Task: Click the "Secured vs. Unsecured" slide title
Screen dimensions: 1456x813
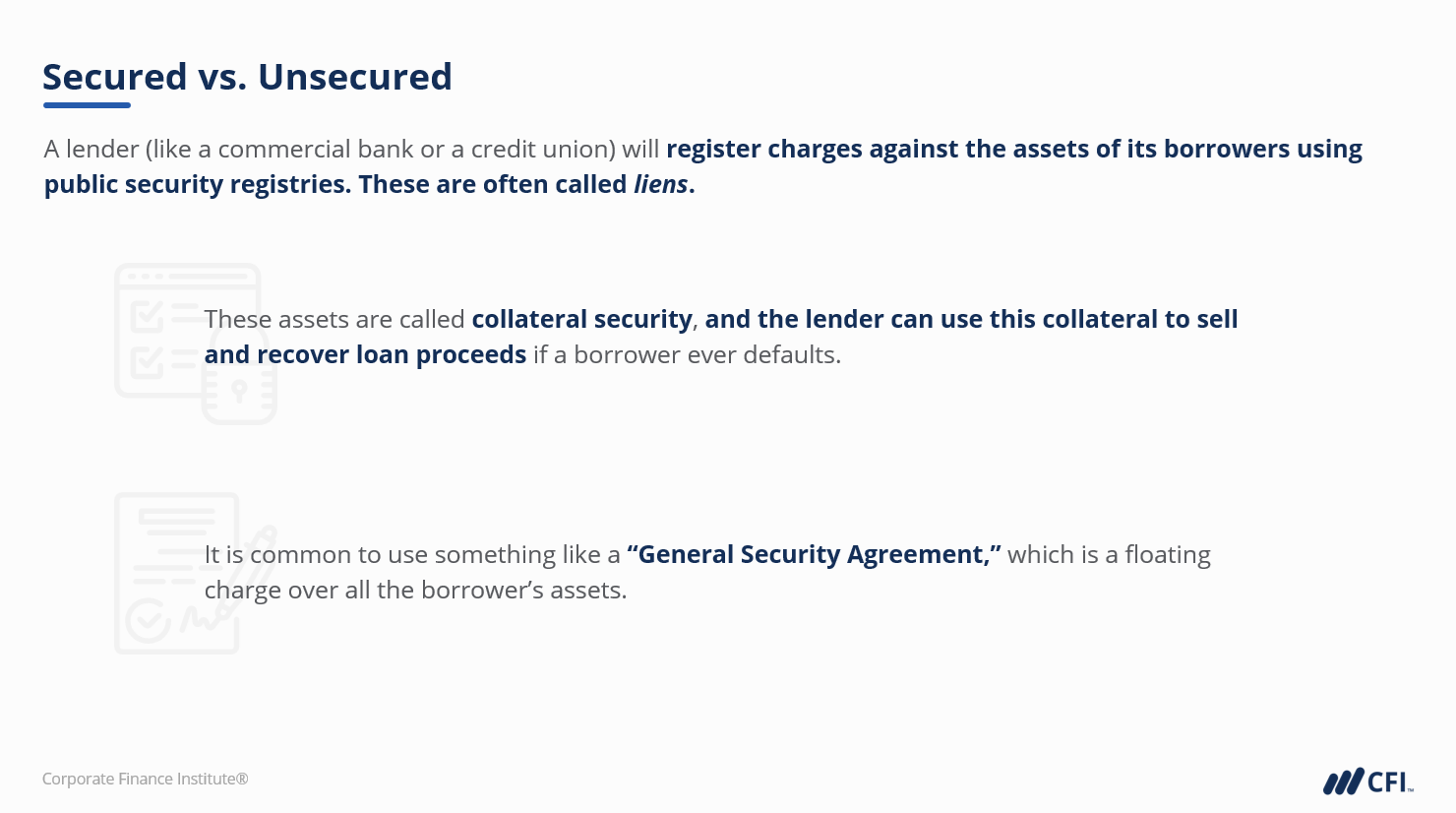Action: (247, 77)
